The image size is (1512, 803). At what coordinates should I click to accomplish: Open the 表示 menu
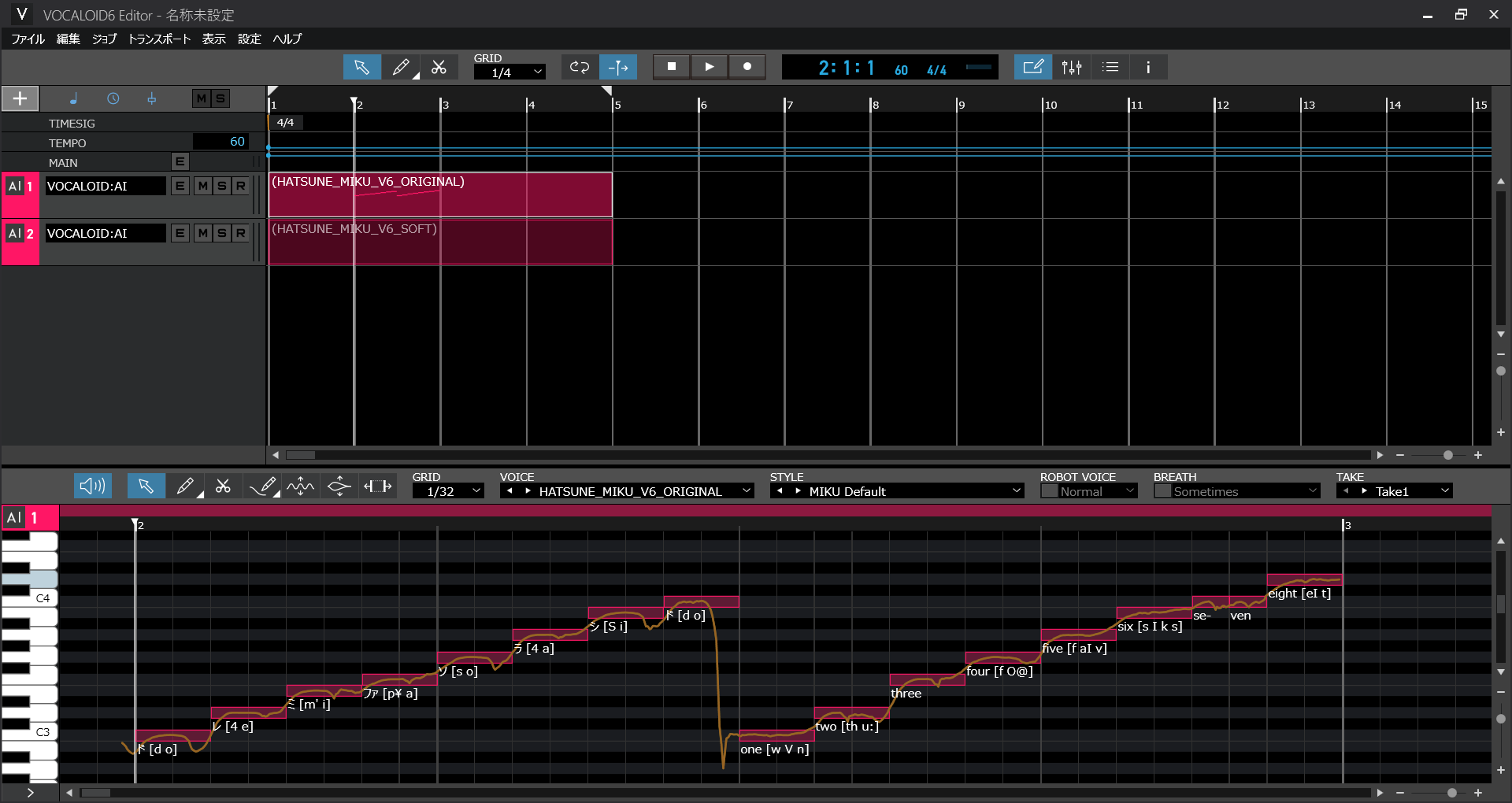tap(213, 39)
